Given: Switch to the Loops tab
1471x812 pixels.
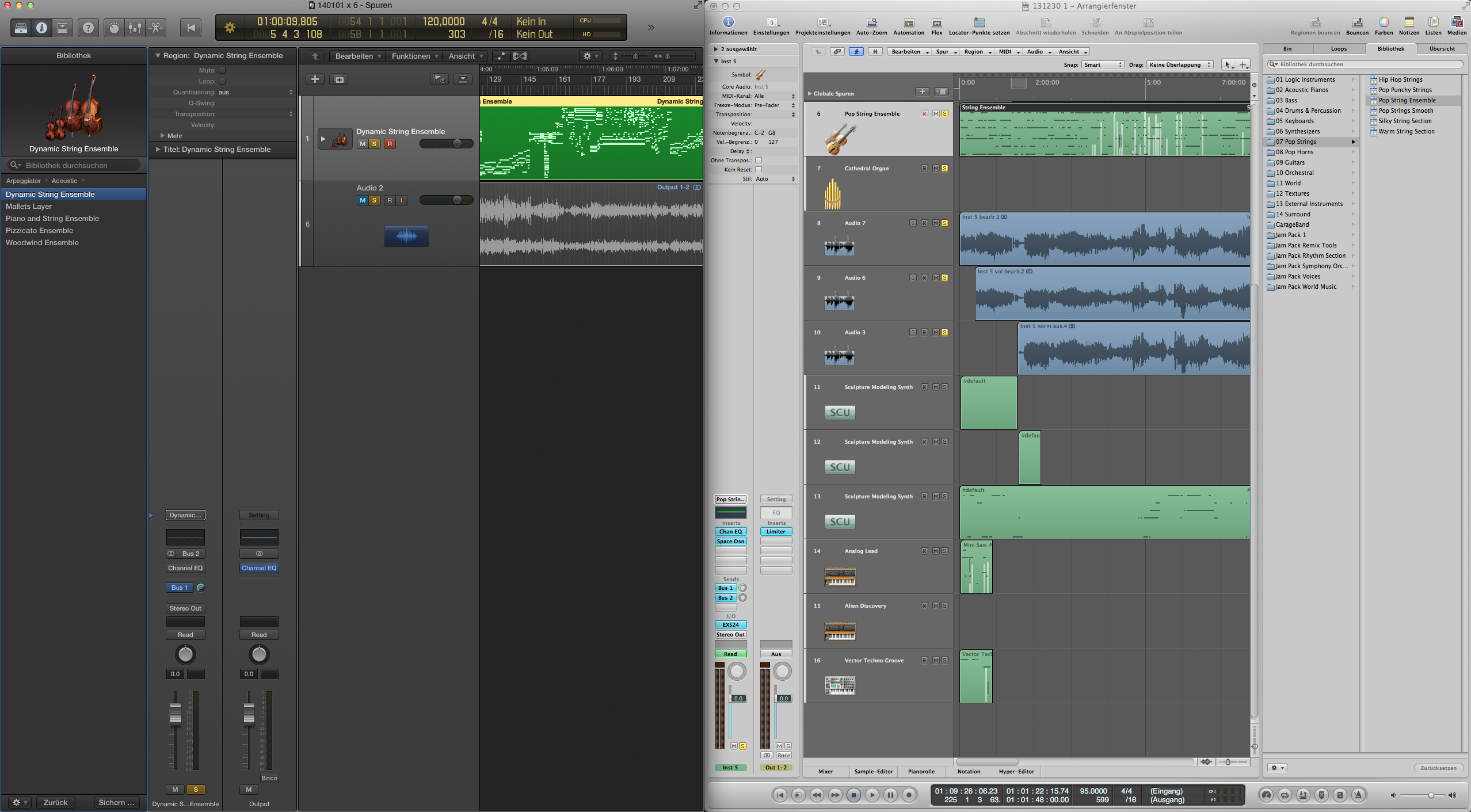Looking at the screenshot, I should click(1339, 49).
